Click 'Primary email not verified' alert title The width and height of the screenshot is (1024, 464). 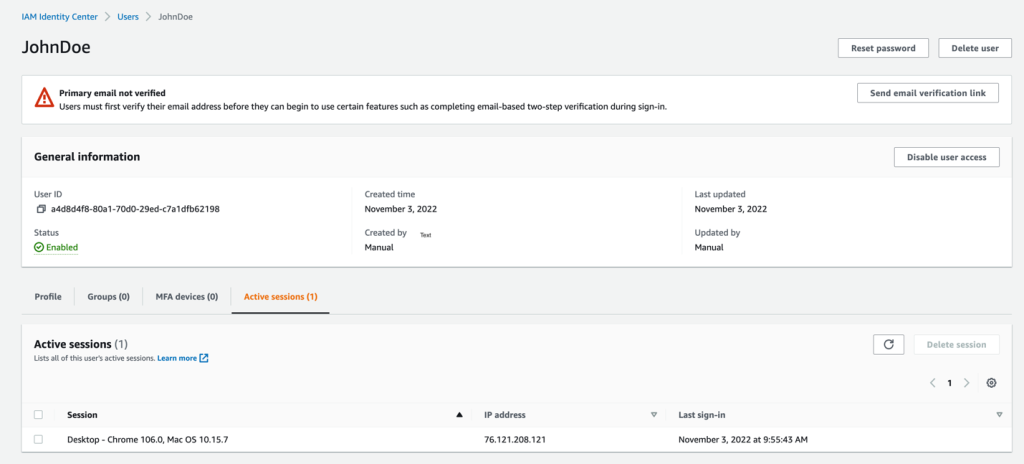112,93
